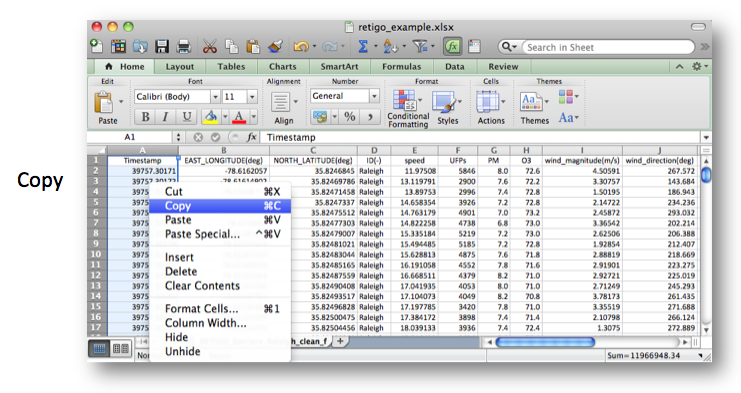The width and height of the screenshot is (741, 393).
Task: Toggle Italic formatting
Action: 165,117
